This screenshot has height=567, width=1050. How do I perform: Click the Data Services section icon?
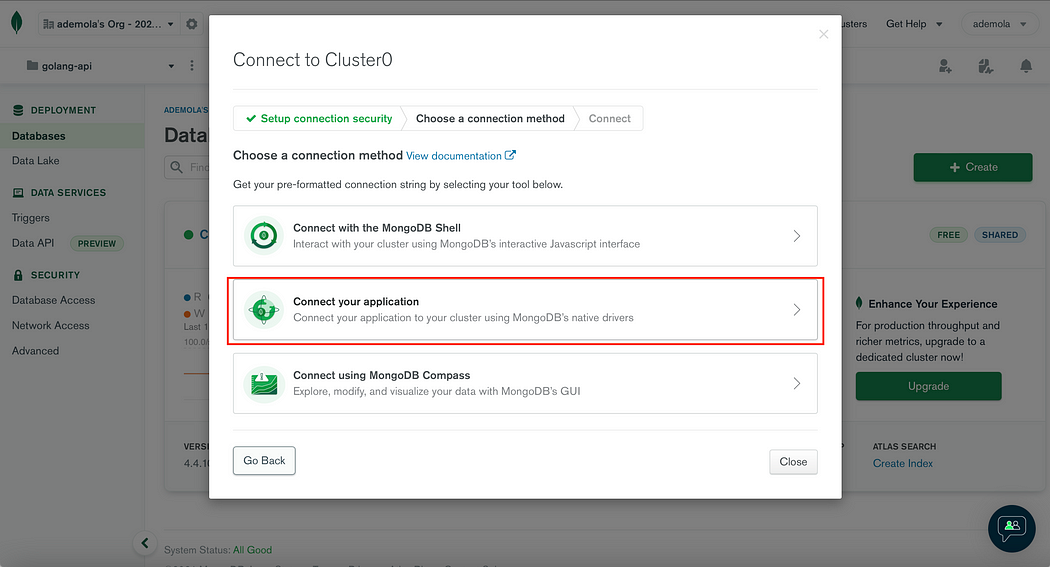pyautogui.click(x=18, y=193)
